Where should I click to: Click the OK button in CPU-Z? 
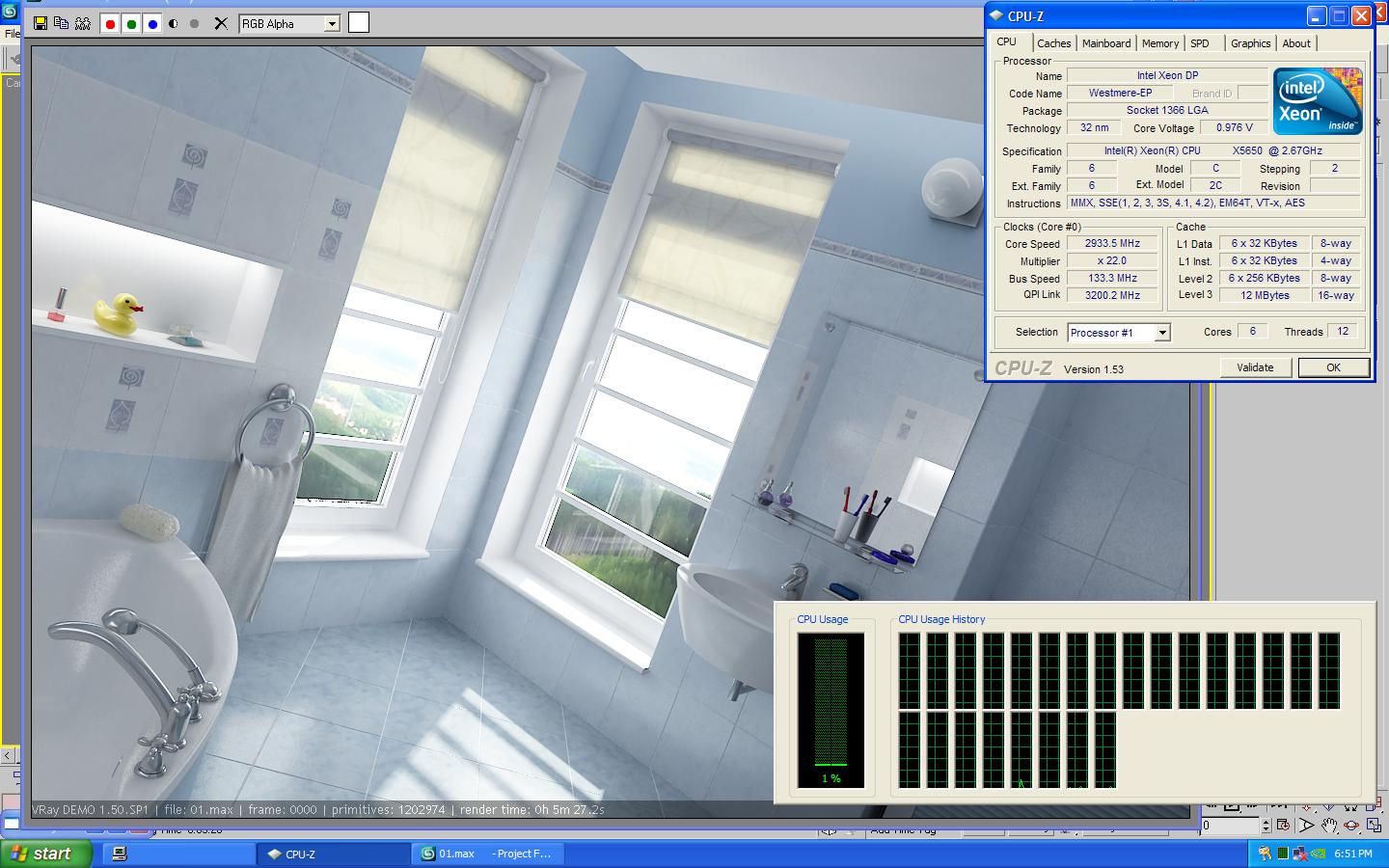click(x=1333, y=367)
